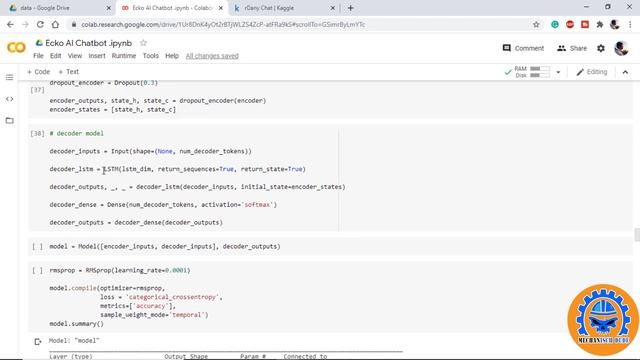Open the Files folder sidebar icon

tap(9, 120)
